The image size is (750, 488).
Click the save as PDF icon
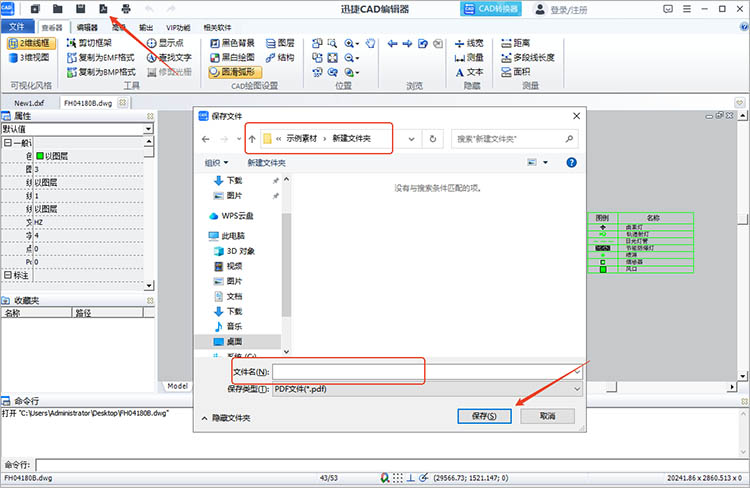coord(103,9)
